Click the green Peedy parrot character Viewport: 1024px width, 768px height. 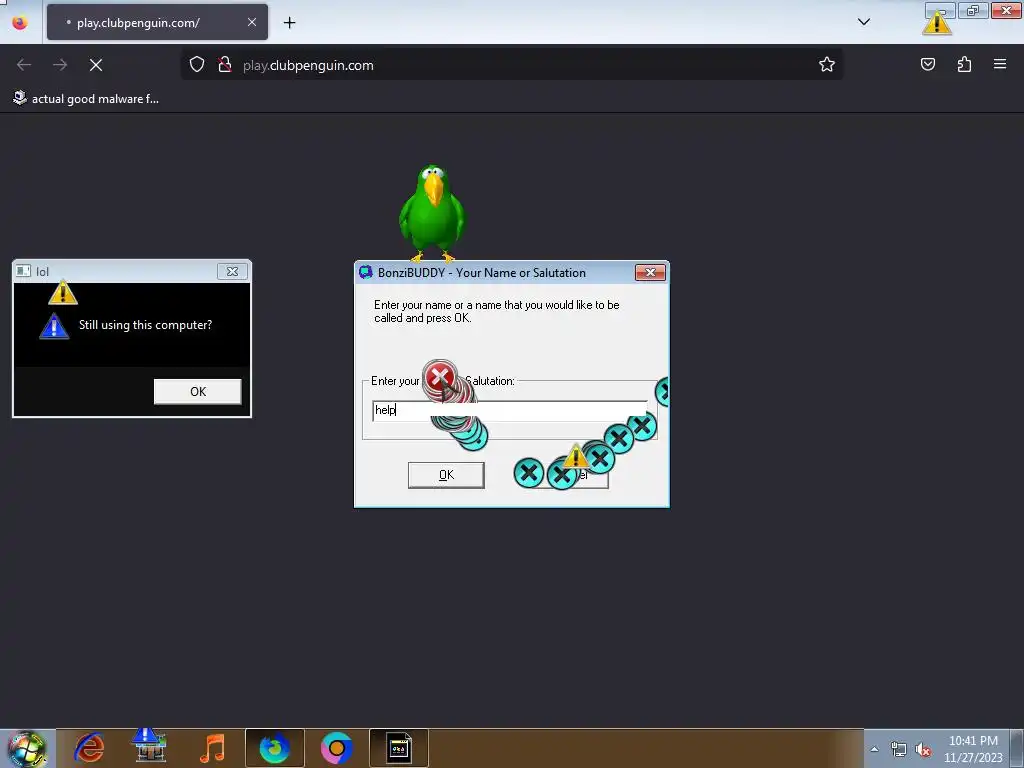click(x=432, y=212)
